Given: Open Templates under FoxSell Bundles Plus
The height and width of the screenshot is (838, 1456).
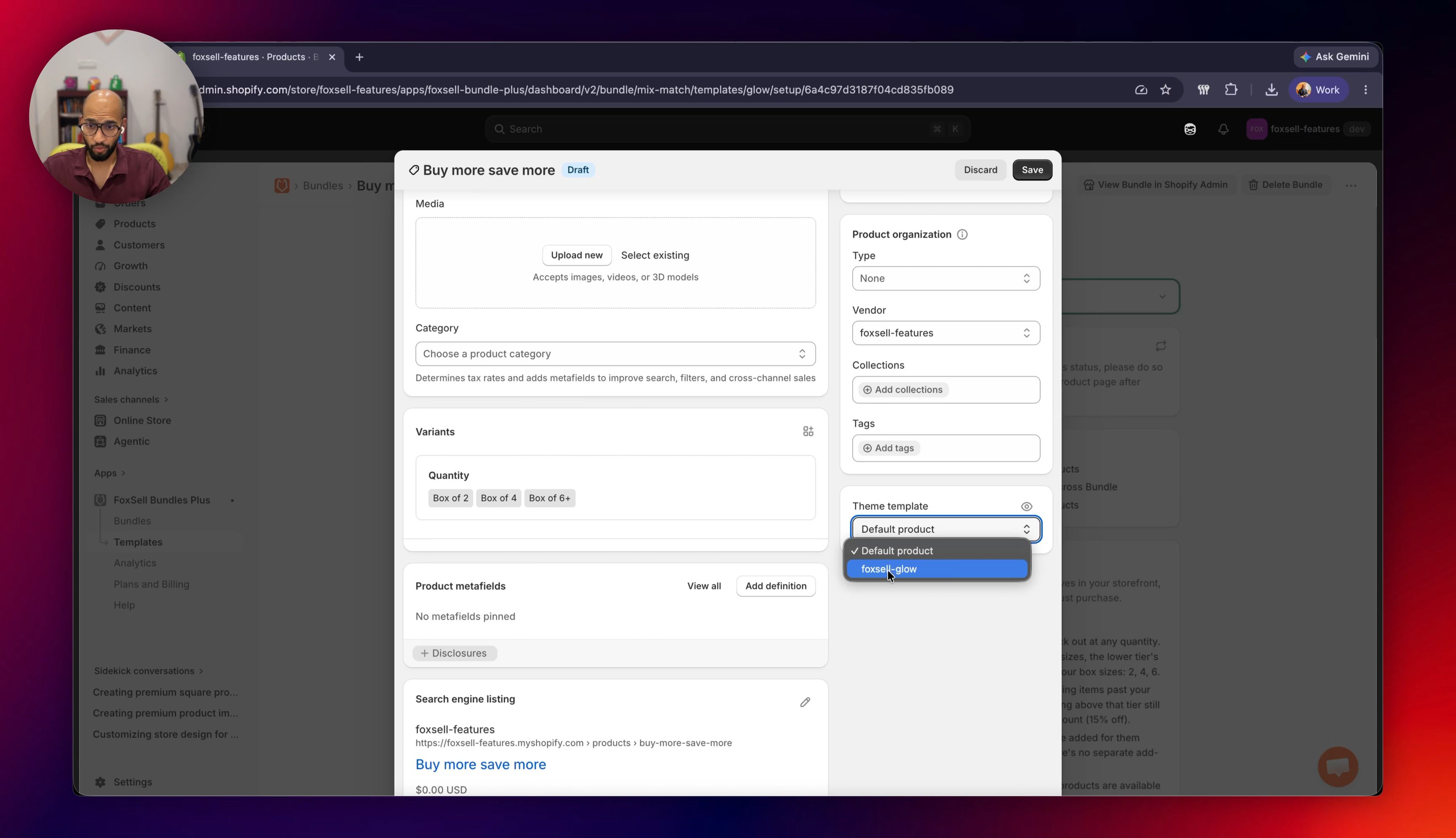Looking at the screenshot, I should (138, 542).
